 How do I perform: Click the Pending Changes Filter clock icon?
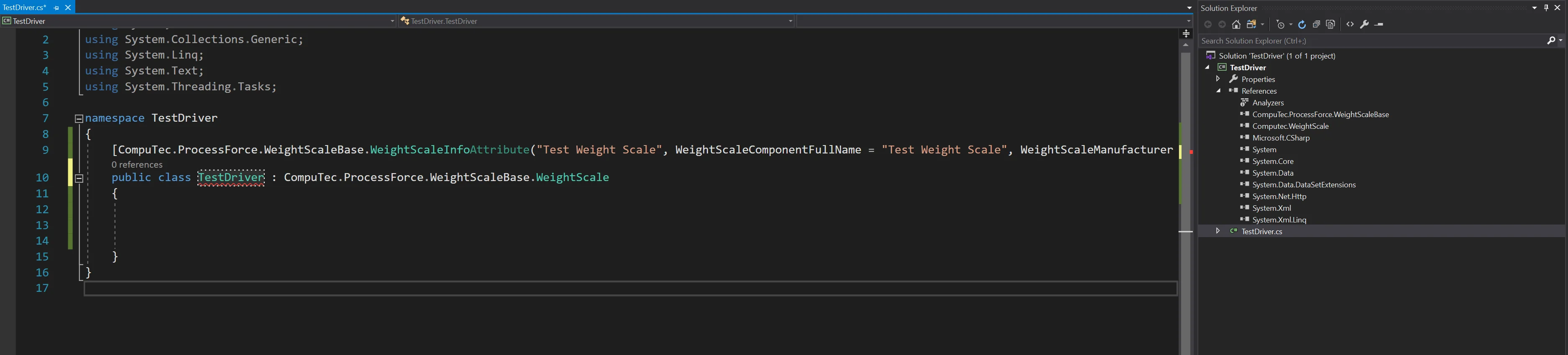click(1280, 24)
